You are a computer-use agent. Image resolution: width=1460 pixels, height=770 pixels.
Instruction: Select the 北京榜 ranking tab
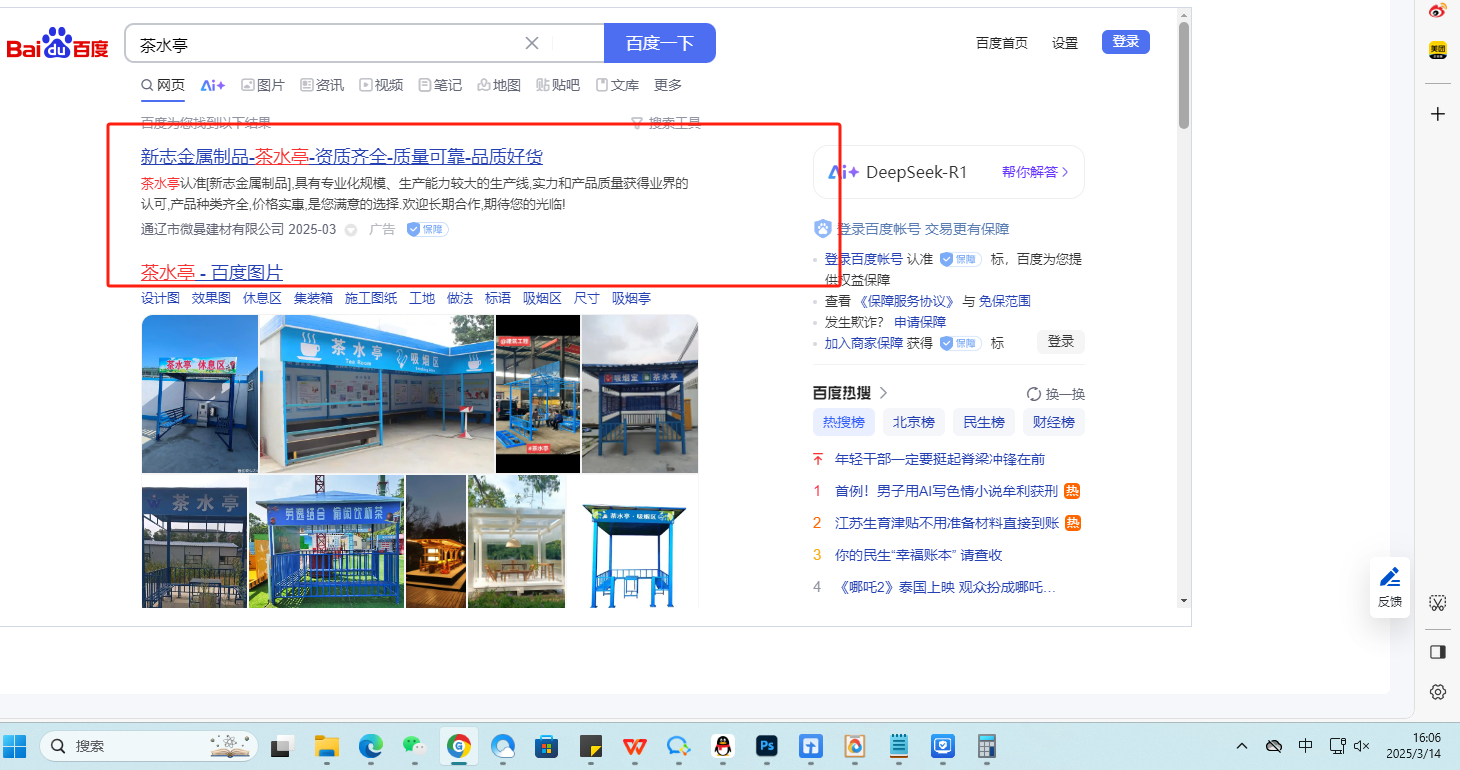click(914, 422)
